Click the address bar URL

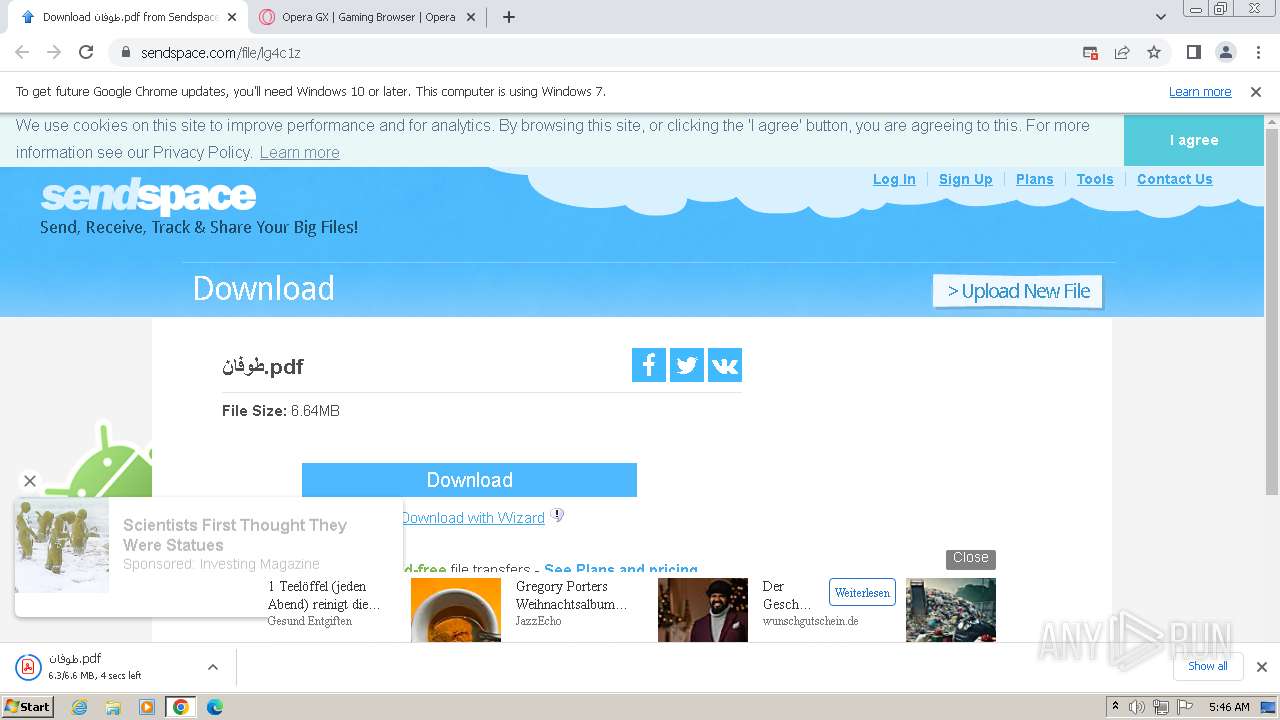[221, 53]
